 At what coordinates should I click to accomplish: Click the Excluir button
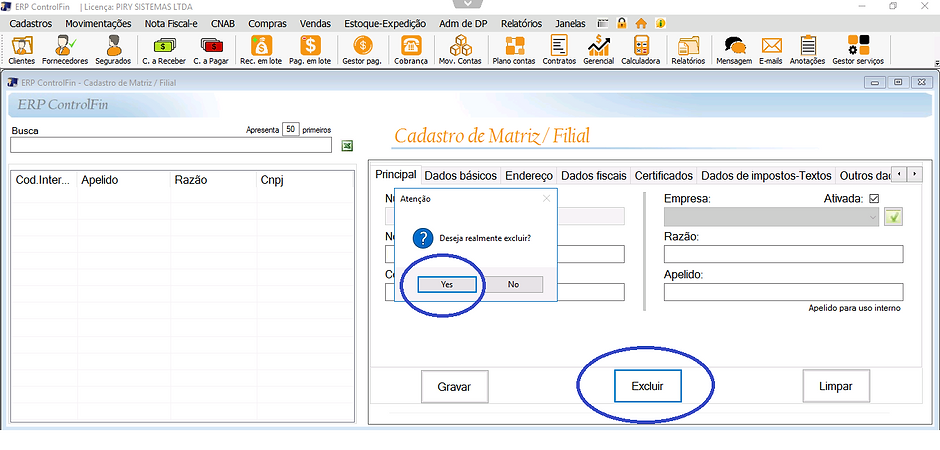[647, 386]
